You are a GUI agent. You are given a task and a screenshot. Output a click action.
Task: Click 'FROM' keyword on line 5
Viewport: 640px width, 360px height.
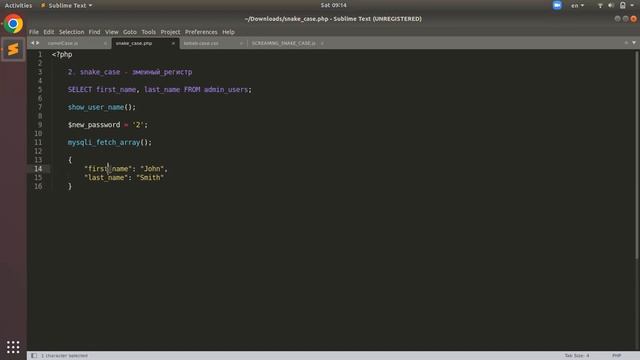(192, 89)
